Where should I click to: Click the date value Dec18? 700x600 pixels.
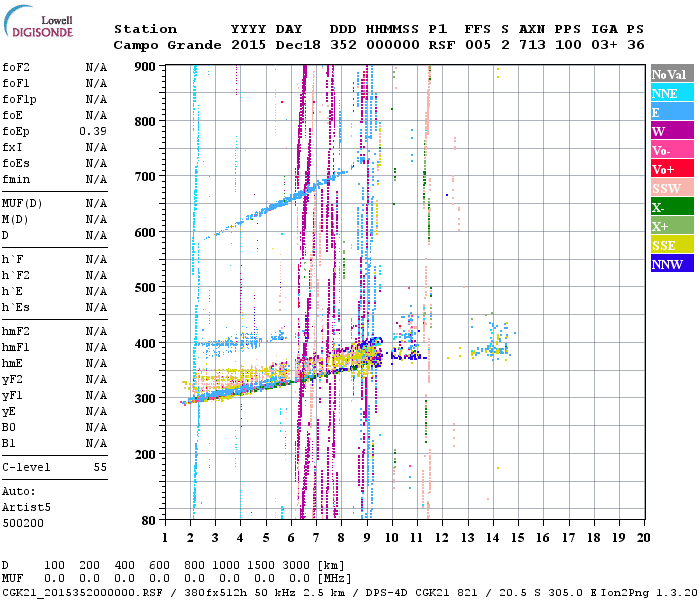point(298,45)
